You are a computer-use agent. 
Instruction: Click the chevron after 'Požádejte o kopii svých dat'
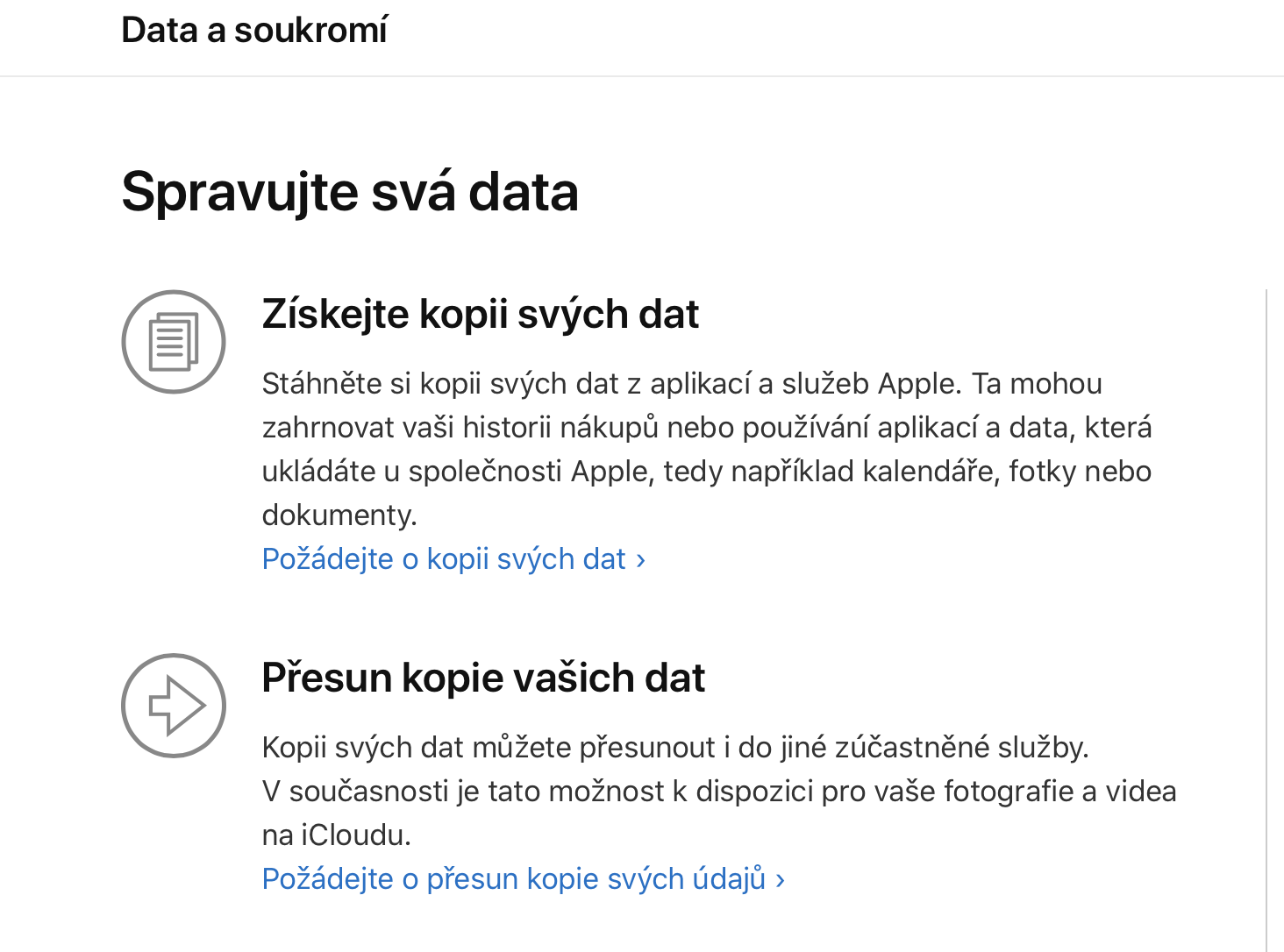[641, 559]
